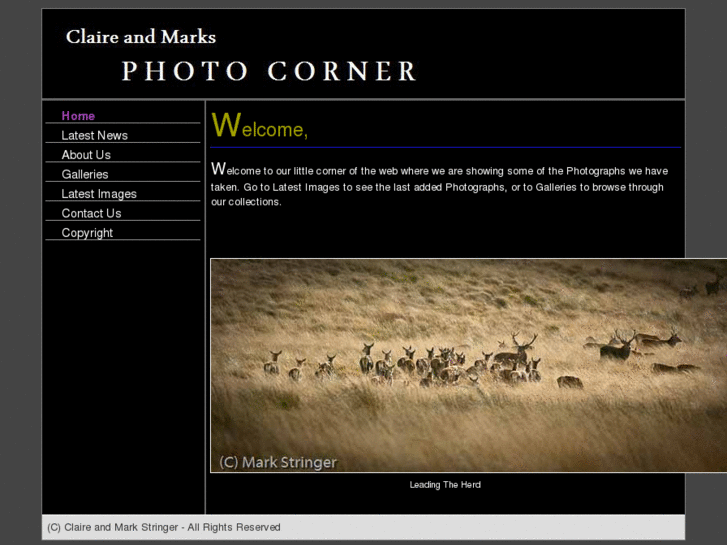This screenshot has height=545, width=727.
Task: Open the About Us page
Action: pyautogui.click(x=86, y=155)
